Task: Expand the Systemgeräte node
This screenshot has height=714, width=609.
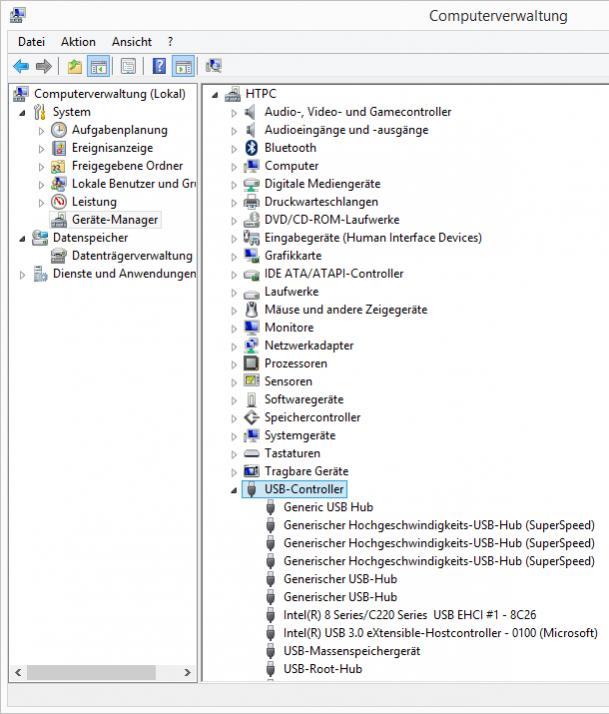Action: [x=234, y=436]
